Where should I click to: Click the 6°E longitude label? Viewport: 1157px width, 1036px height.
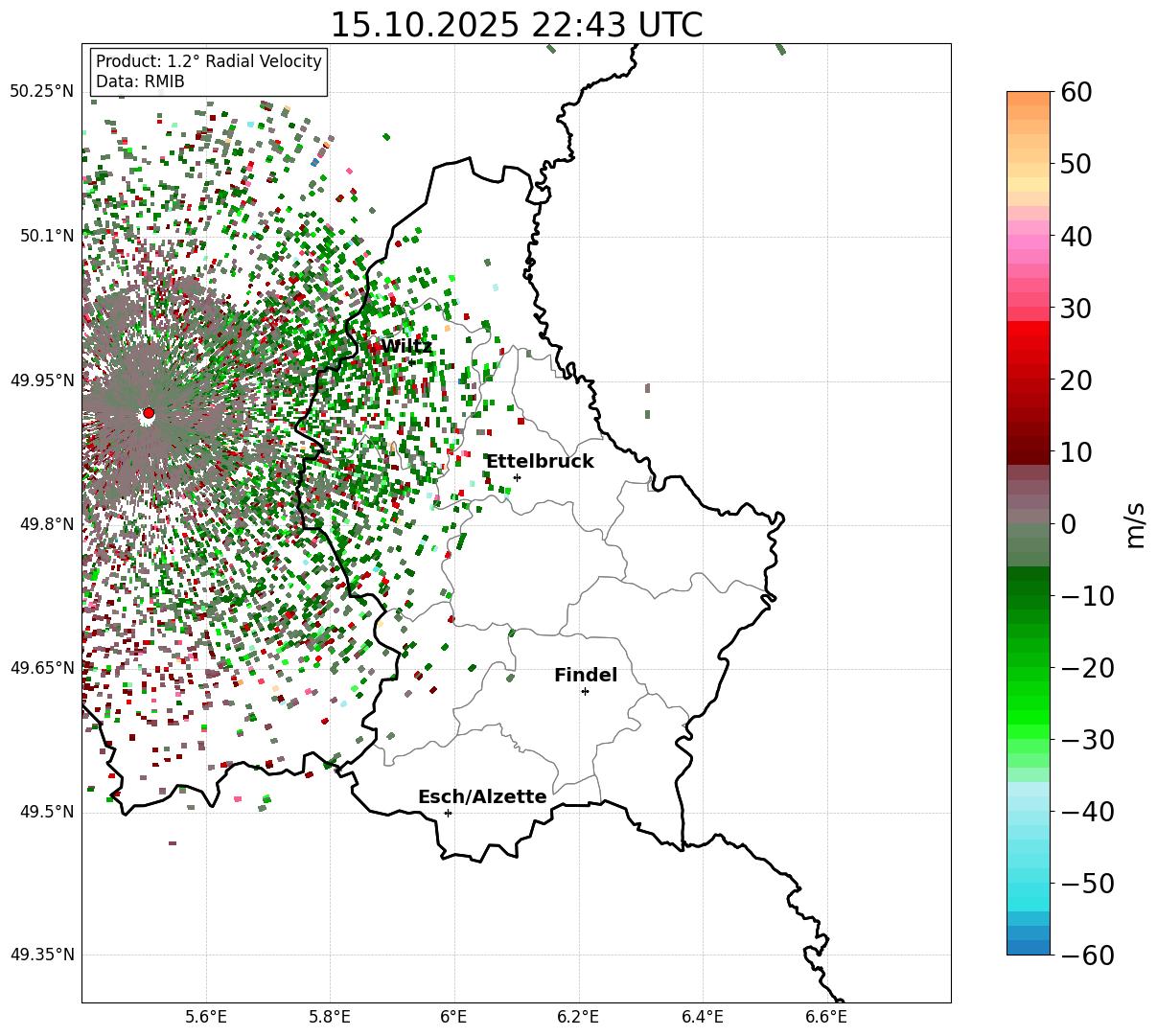coord(454,1017)
